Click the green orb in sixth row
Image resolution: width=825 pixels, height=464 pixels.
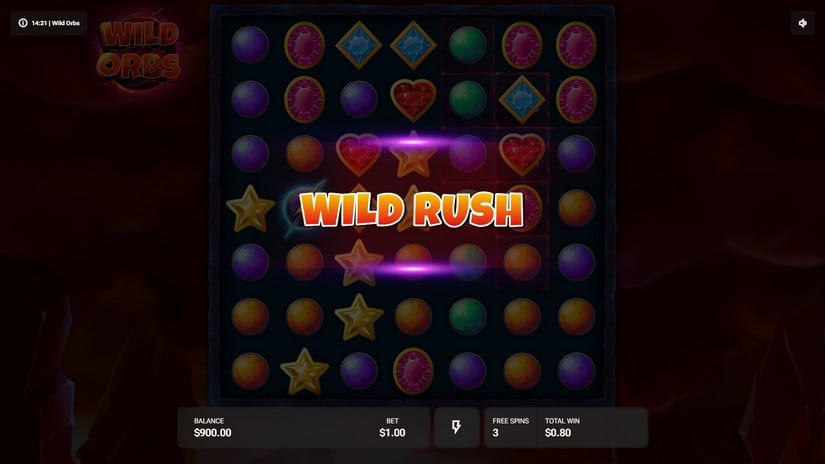[x=467, y=317]
